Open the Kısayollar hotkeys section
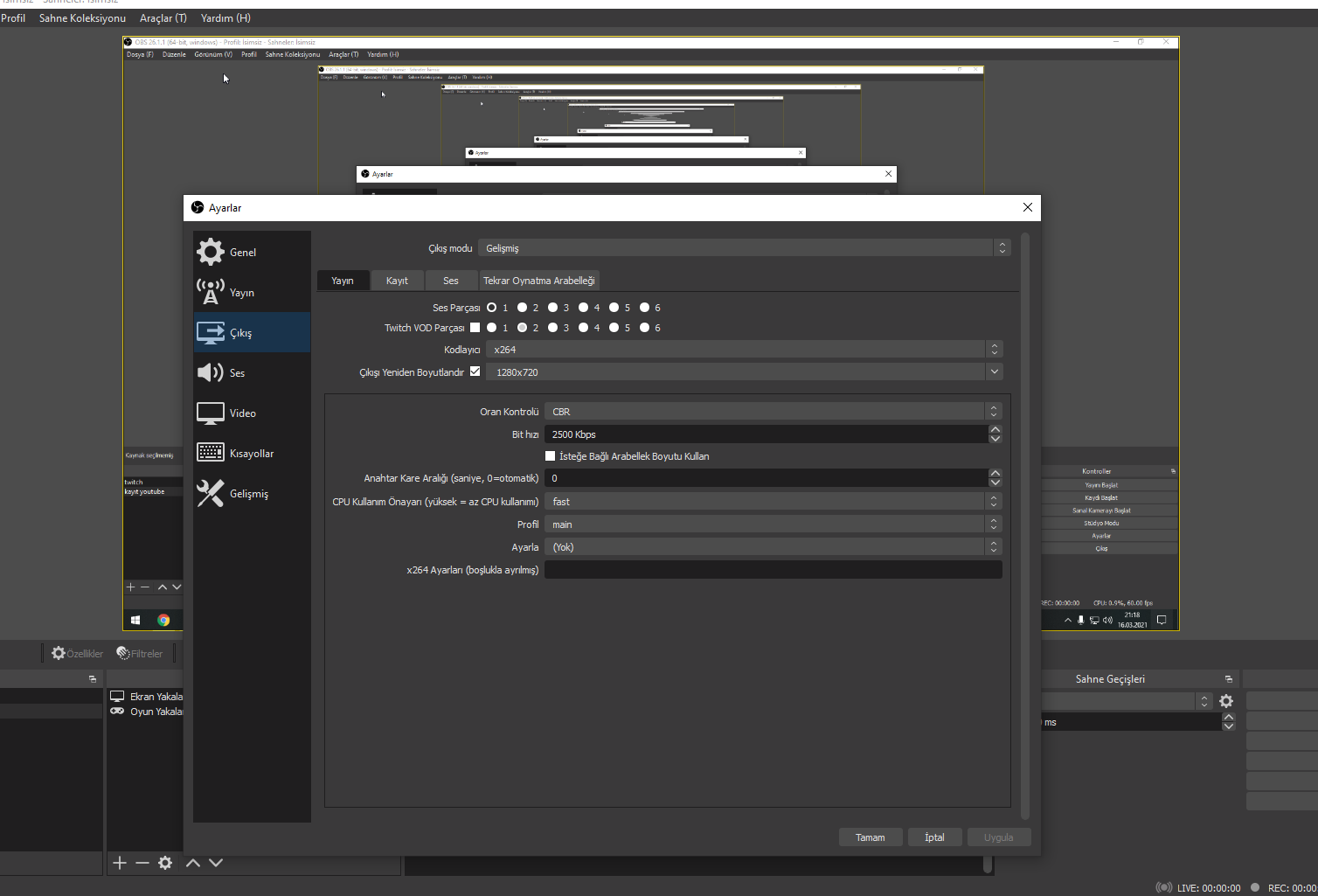The width and height of the screenshot is (1318, 896). pyautogui.click(x=252, y=453)
